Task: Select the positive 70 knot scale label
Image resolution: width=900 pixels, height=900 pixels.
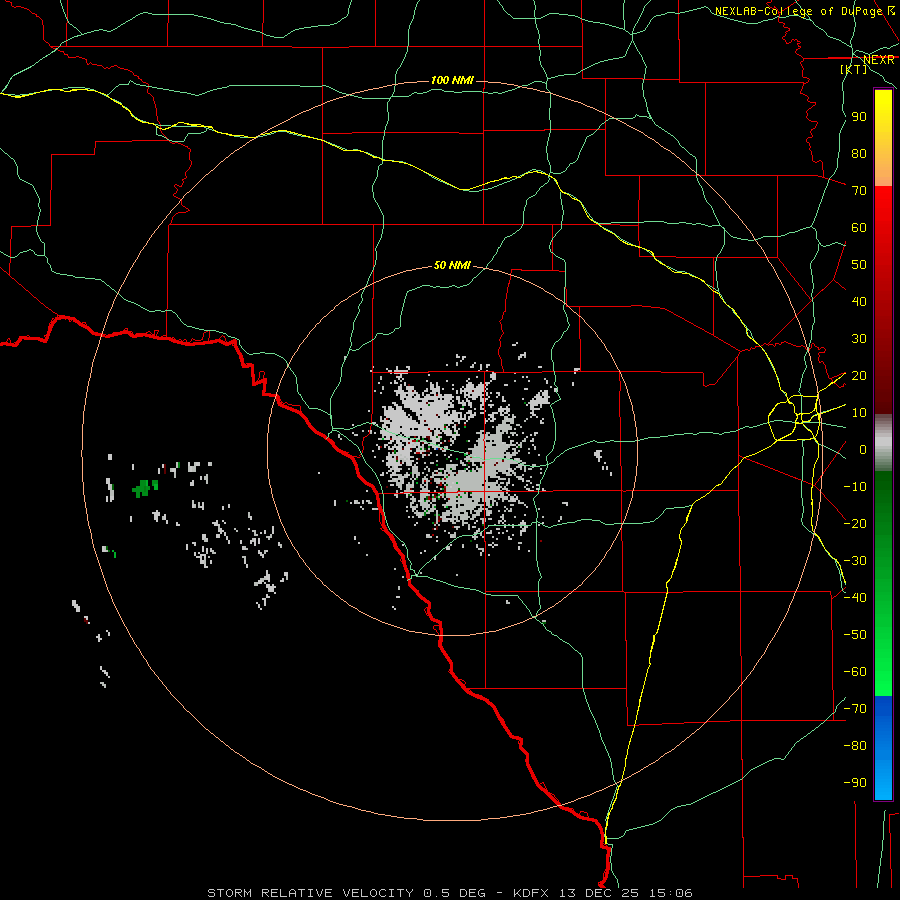Action: tap(859, 191)
